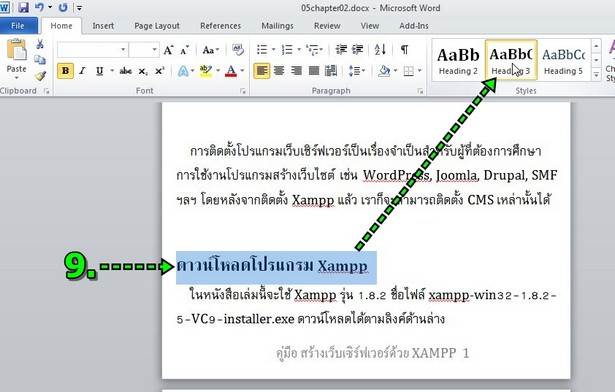The height and width of the screenshot is (392, 615).
Task: Click the Sort A-Z icon
Action: [380, 49]
